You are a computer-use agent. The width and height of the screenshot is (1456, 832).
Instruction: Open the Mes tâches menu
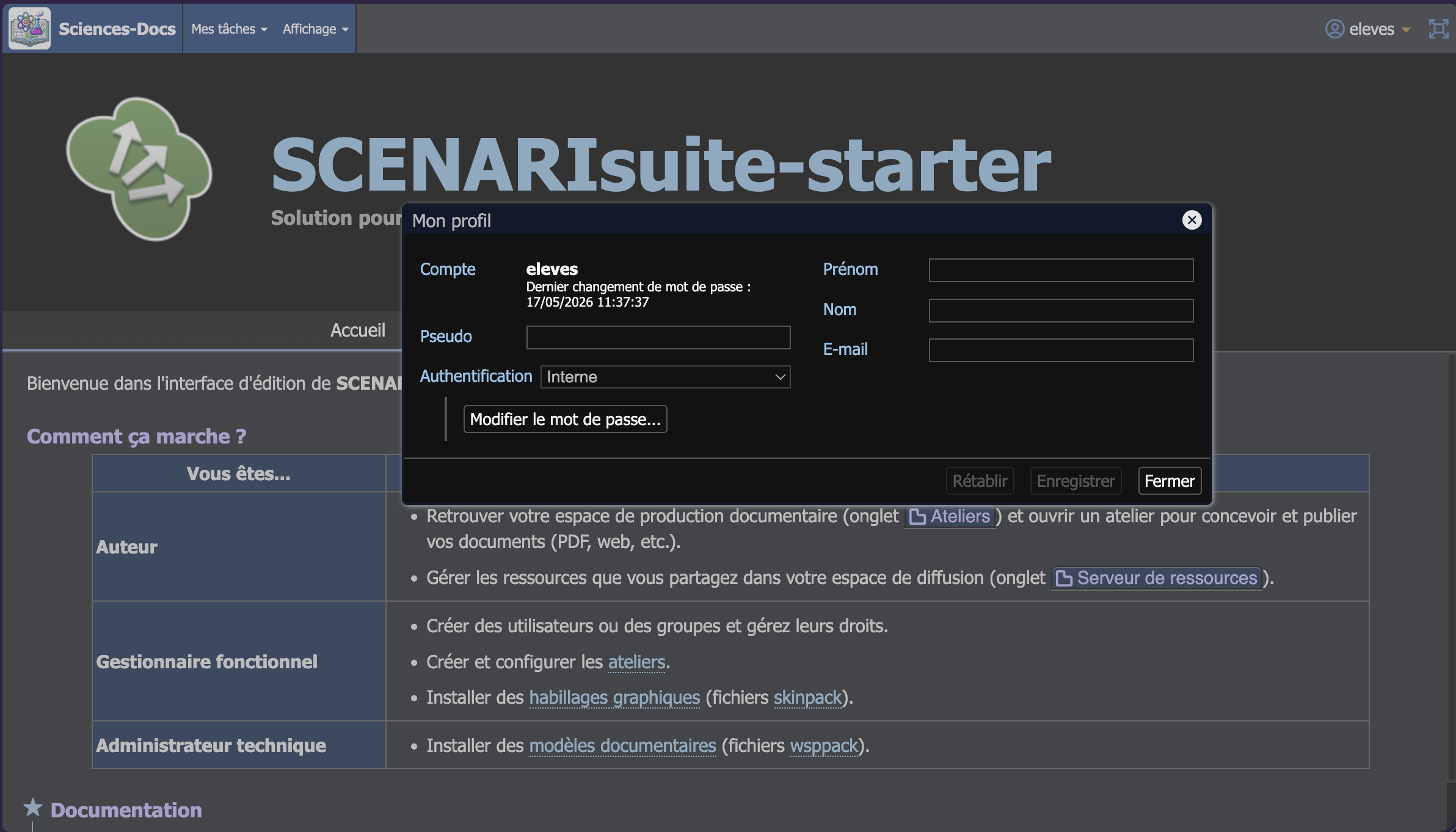[230, 29]
